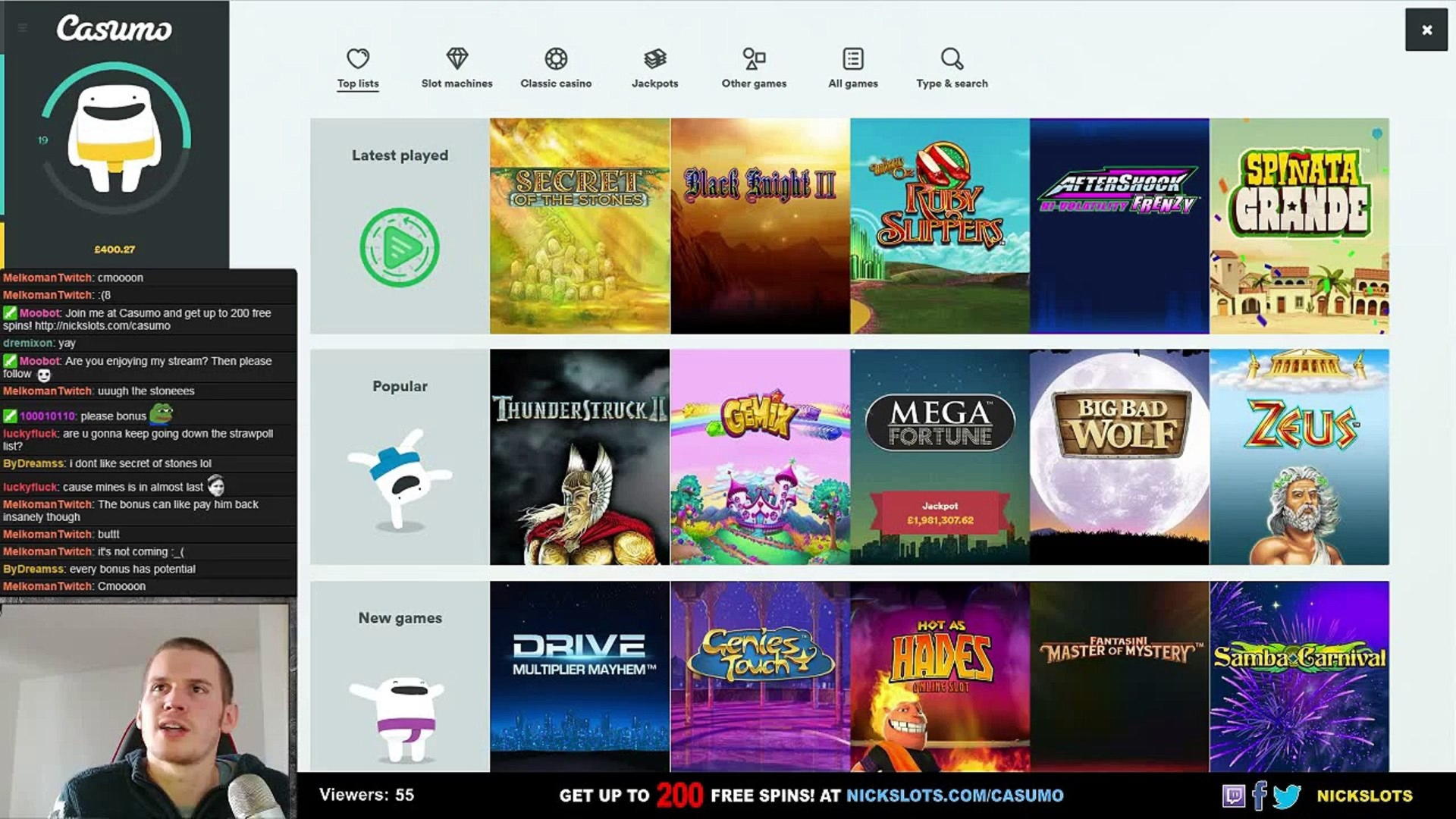
Task: Open the Secret of the Stones game
Action: [x=580, y=226]
